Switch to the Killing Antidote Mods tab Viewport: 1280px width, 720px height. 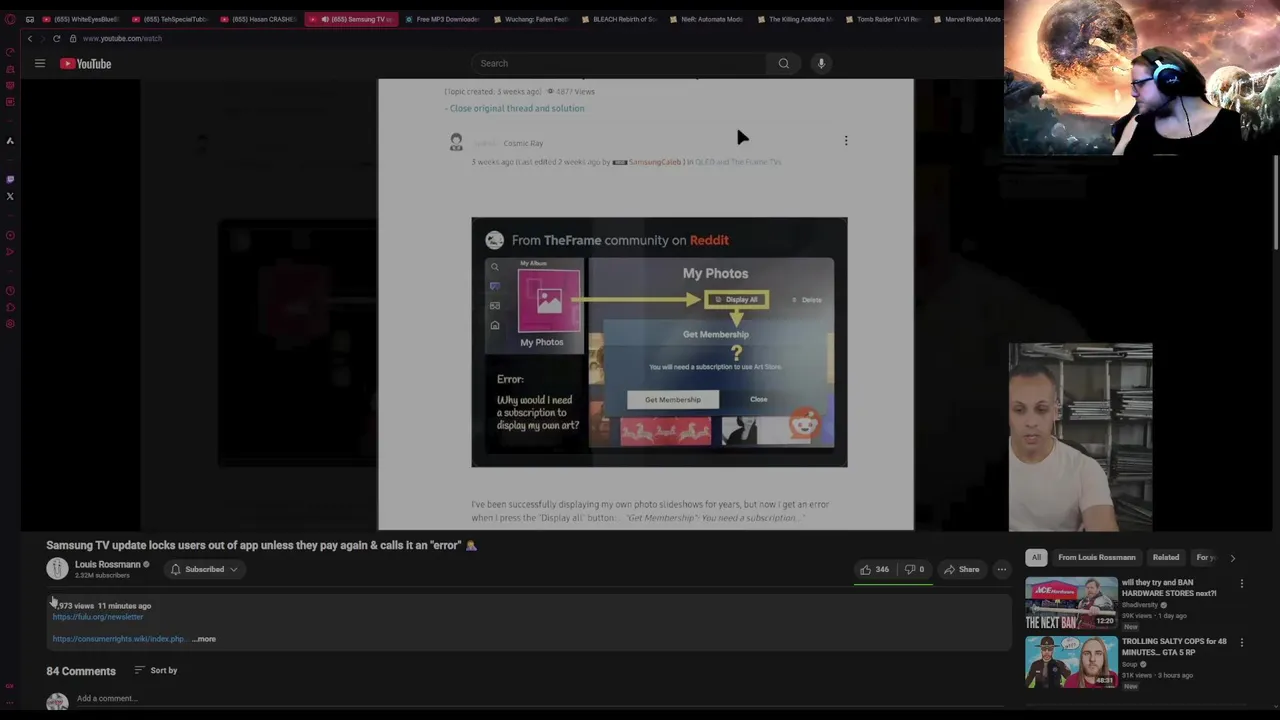point(795,19)
